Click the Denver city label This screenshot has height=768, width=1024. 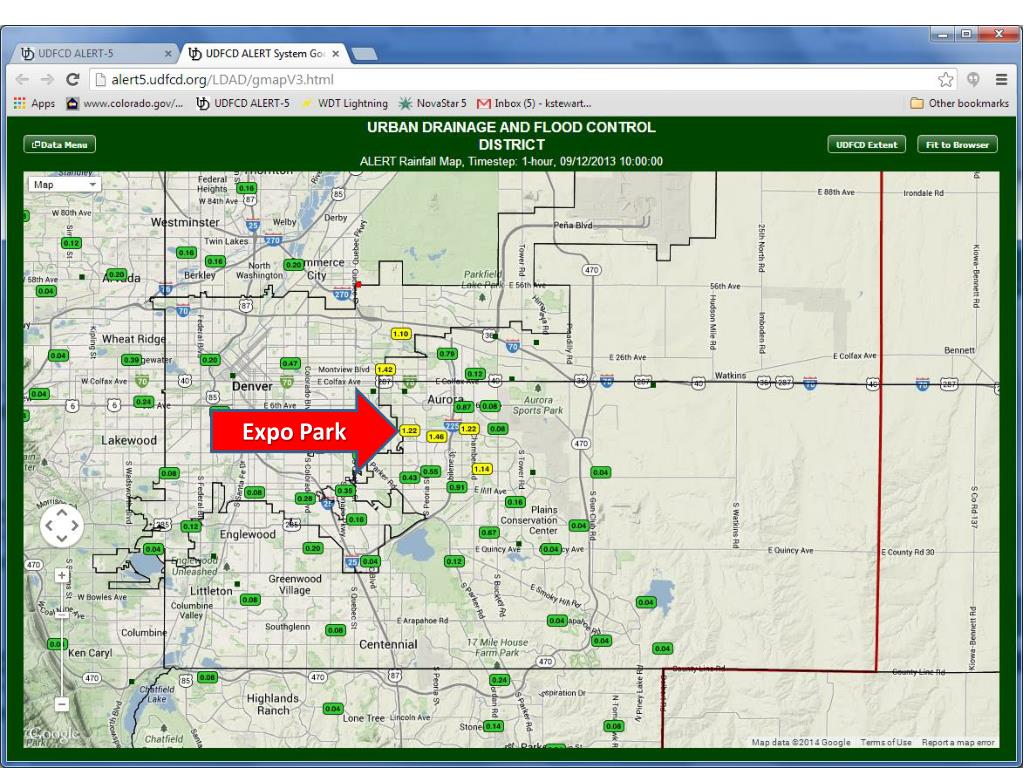pyautogui.click(x=252, y=386)
